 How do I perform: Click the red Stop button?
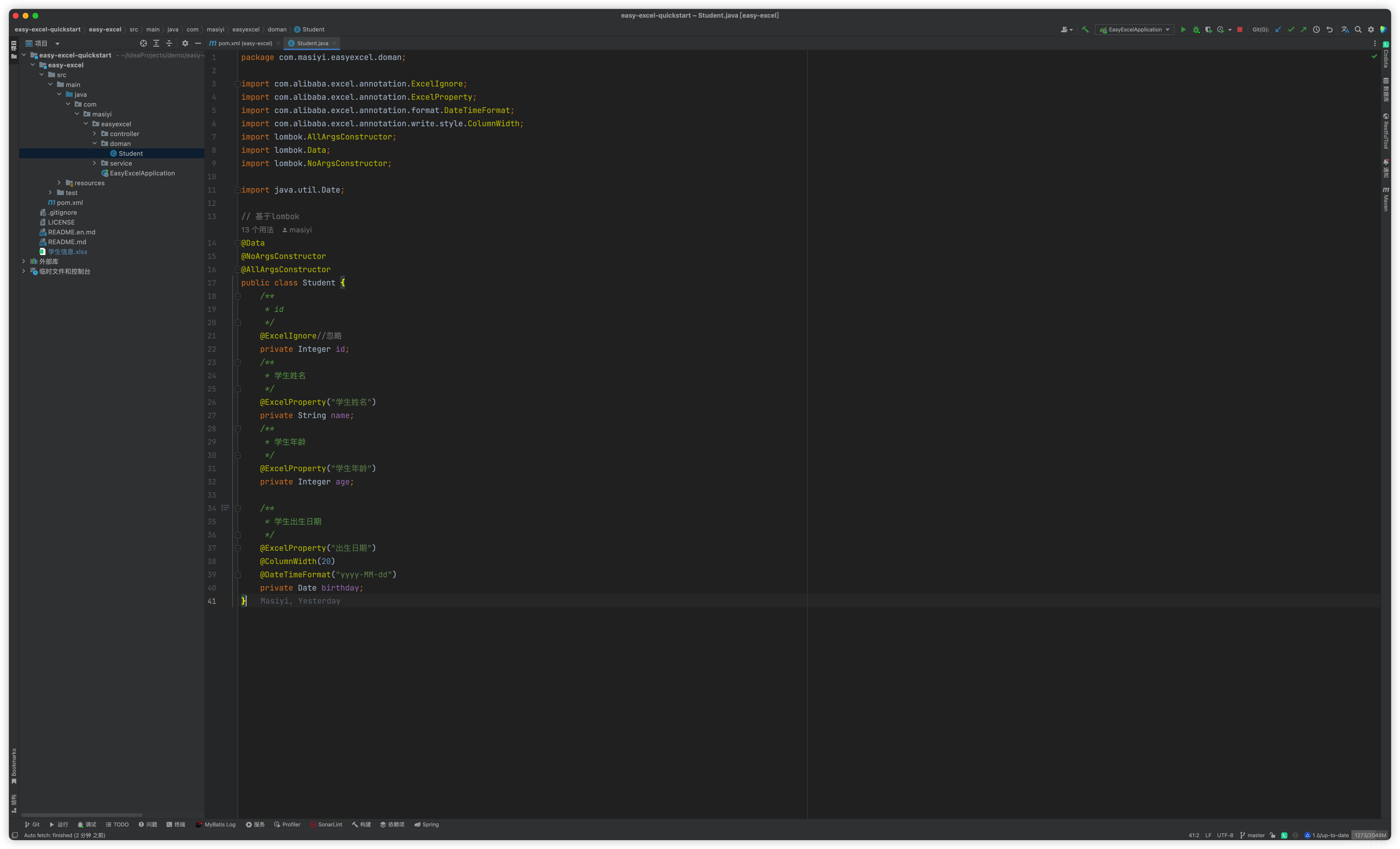pos(1240,29)
